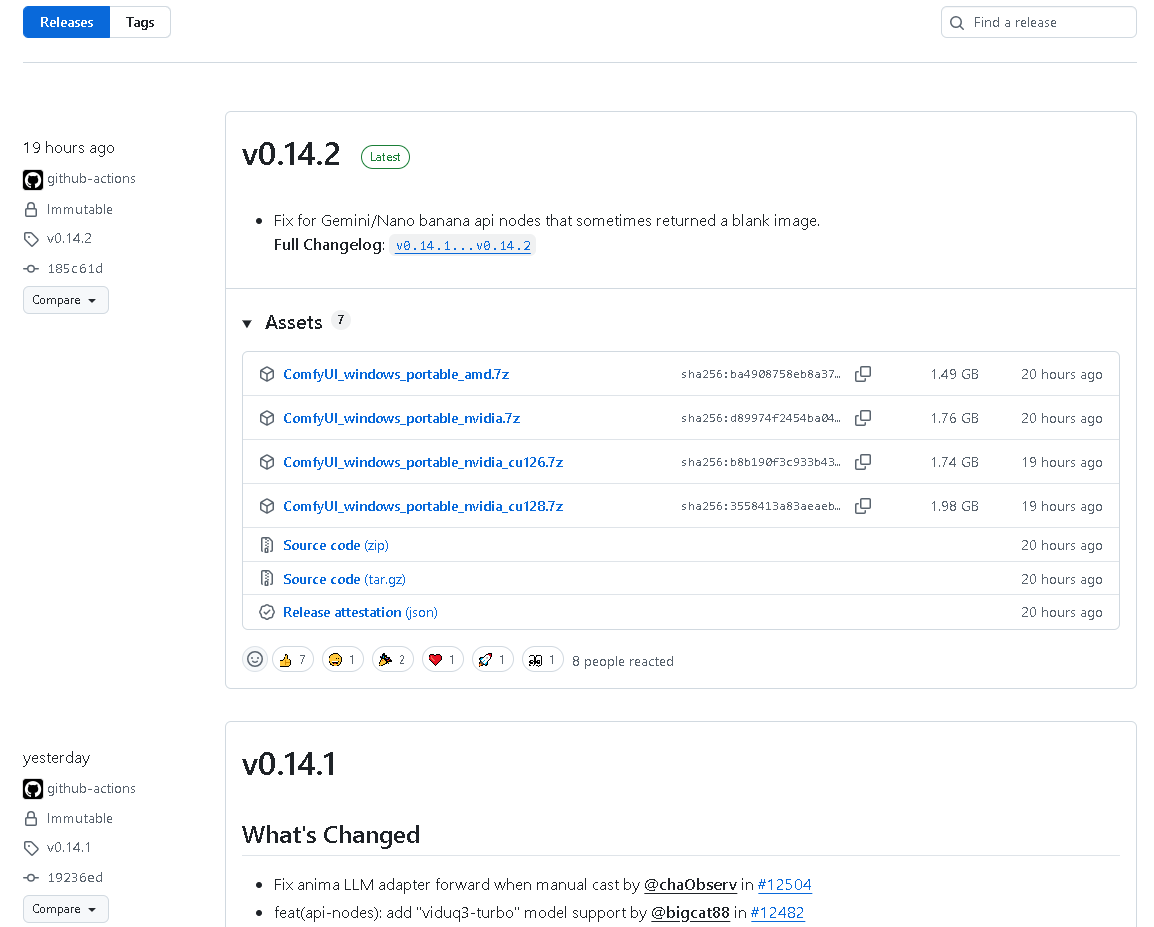Open @bigcat88 user profile

point(690,913)
